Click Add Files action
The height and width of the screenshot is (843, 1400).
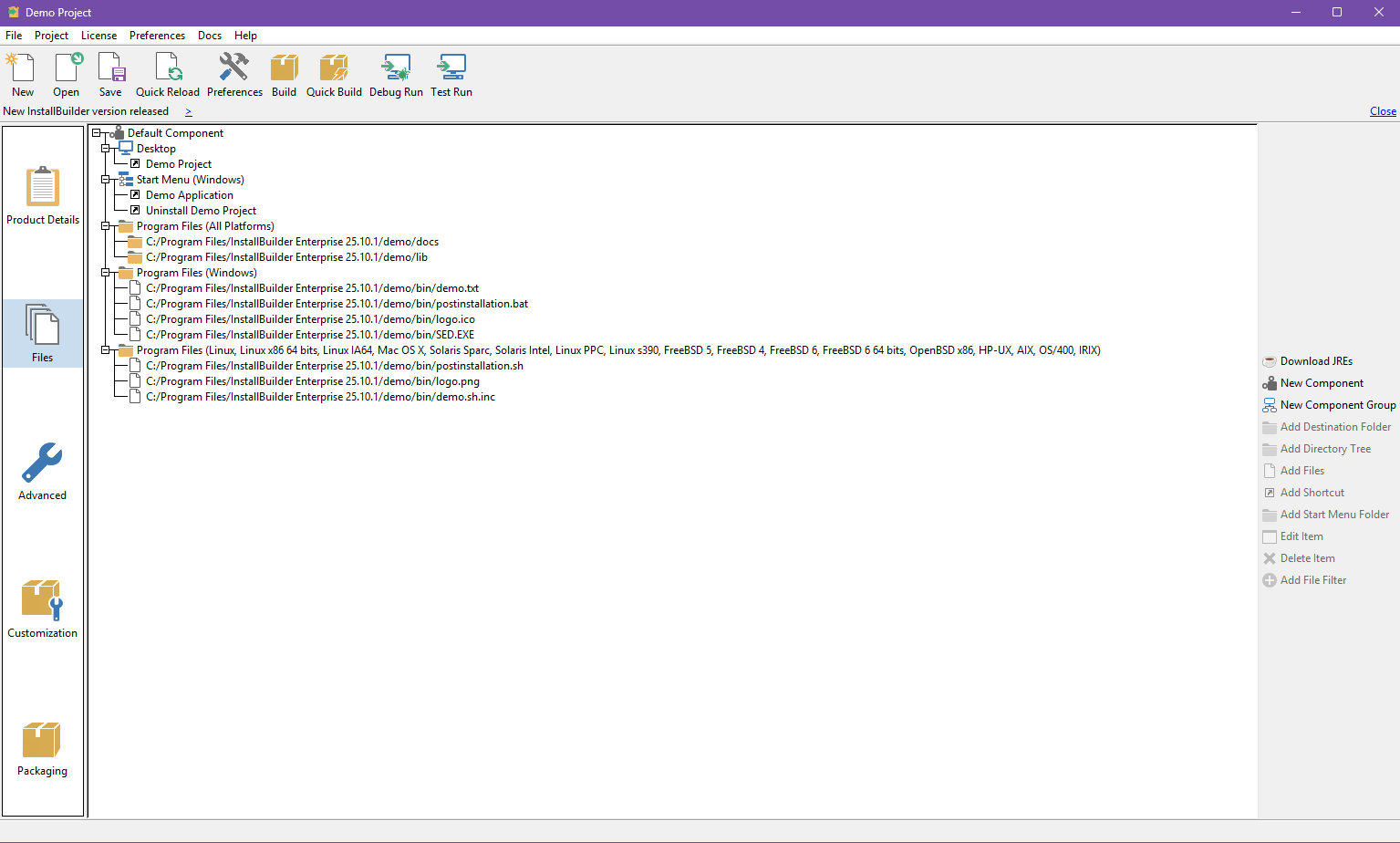coord(1293,471)
